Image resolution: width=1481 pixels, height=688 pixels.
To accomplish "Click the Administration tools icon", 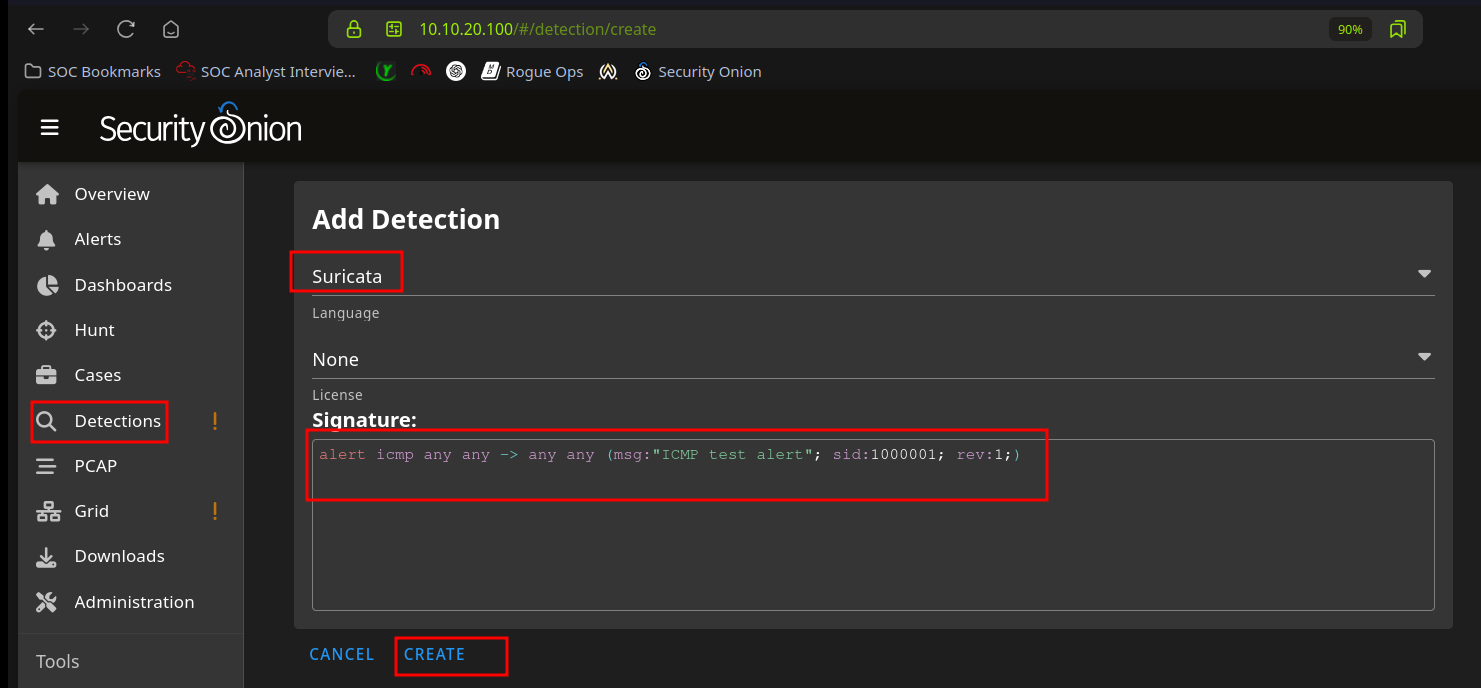I will [x=47, y=602].
